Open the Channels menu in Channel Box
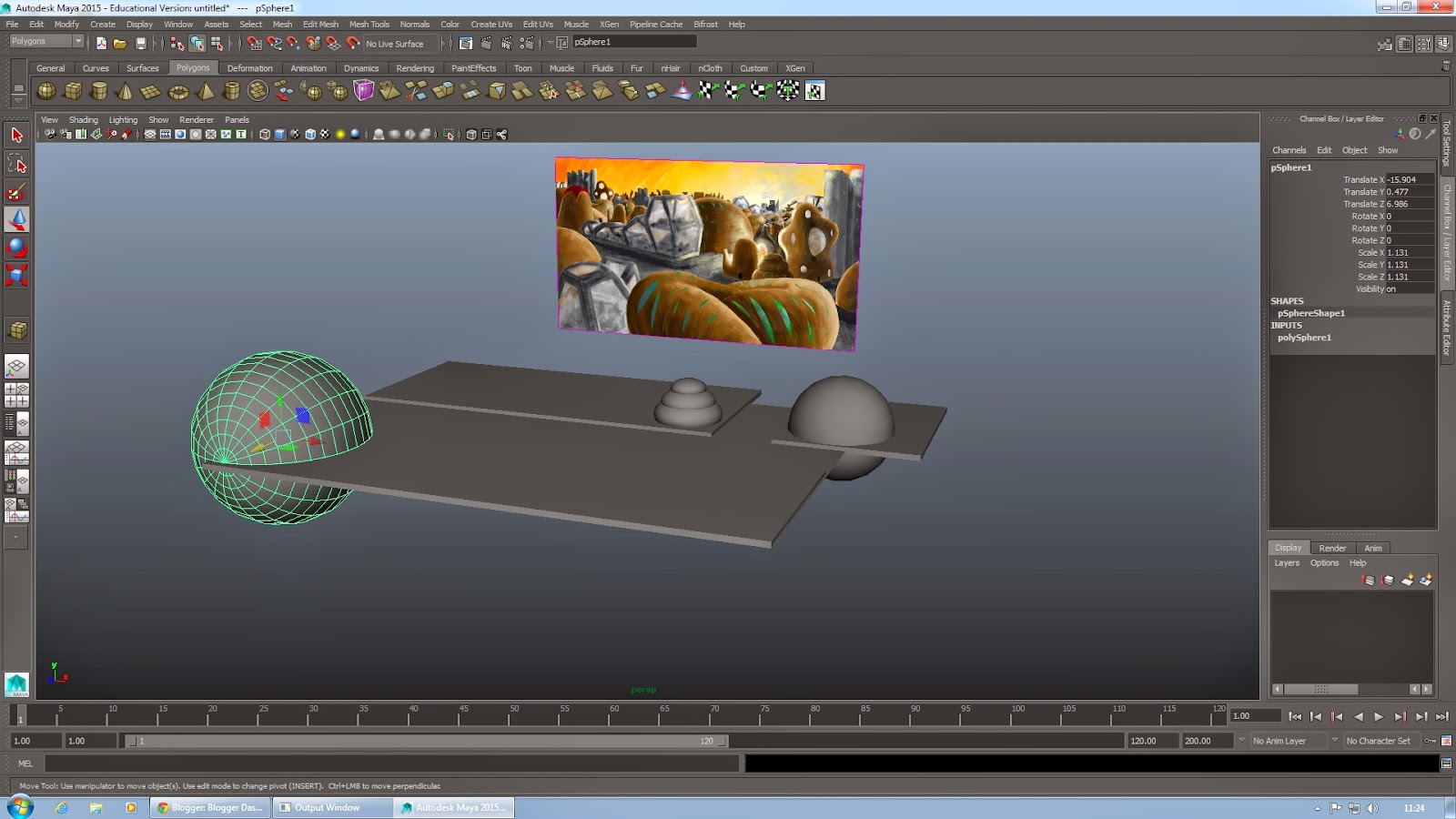The height and width of the screenshot is (819, 1456). 1289,150
